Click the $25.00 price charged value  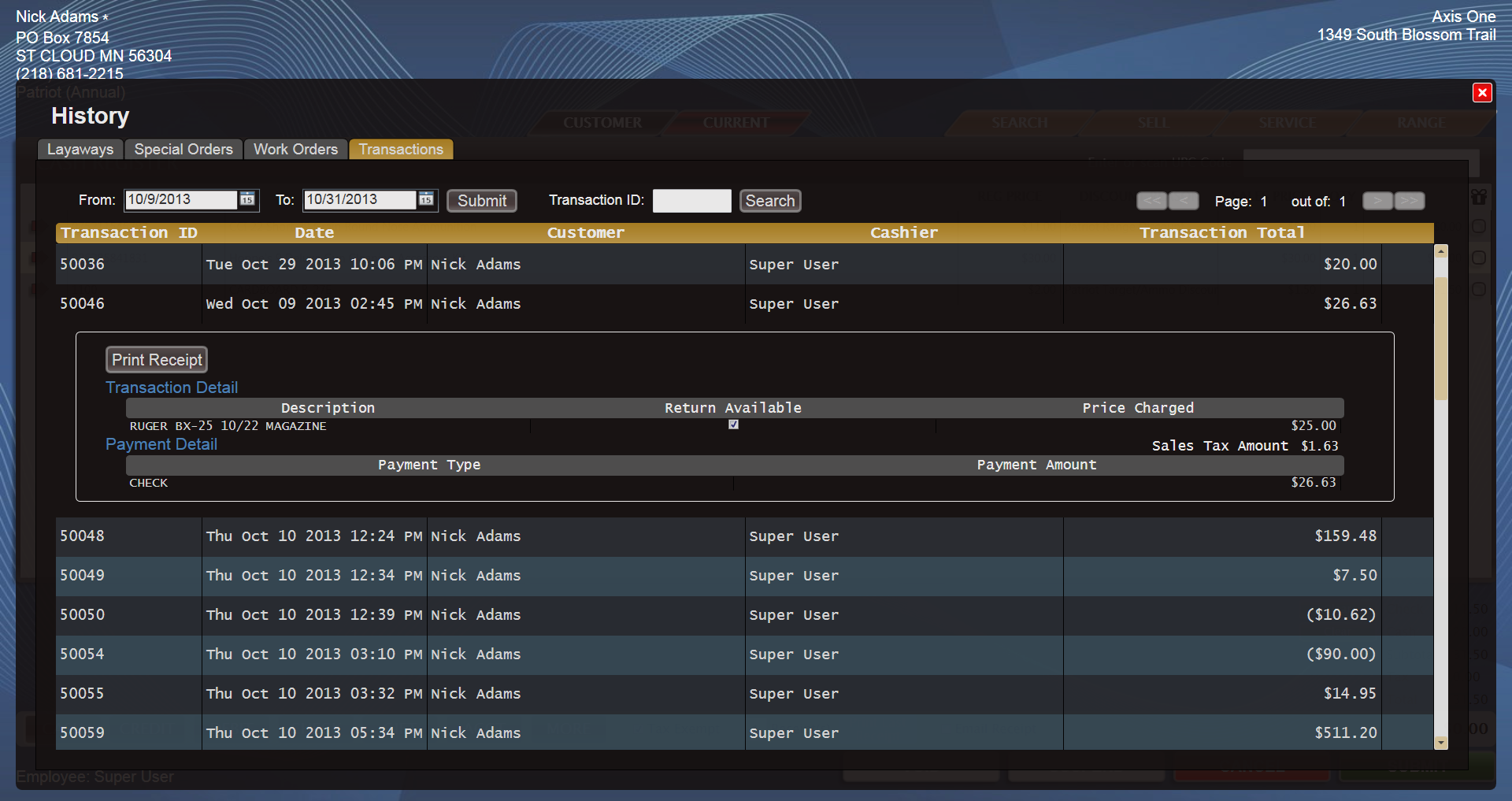coord(1314,425)
